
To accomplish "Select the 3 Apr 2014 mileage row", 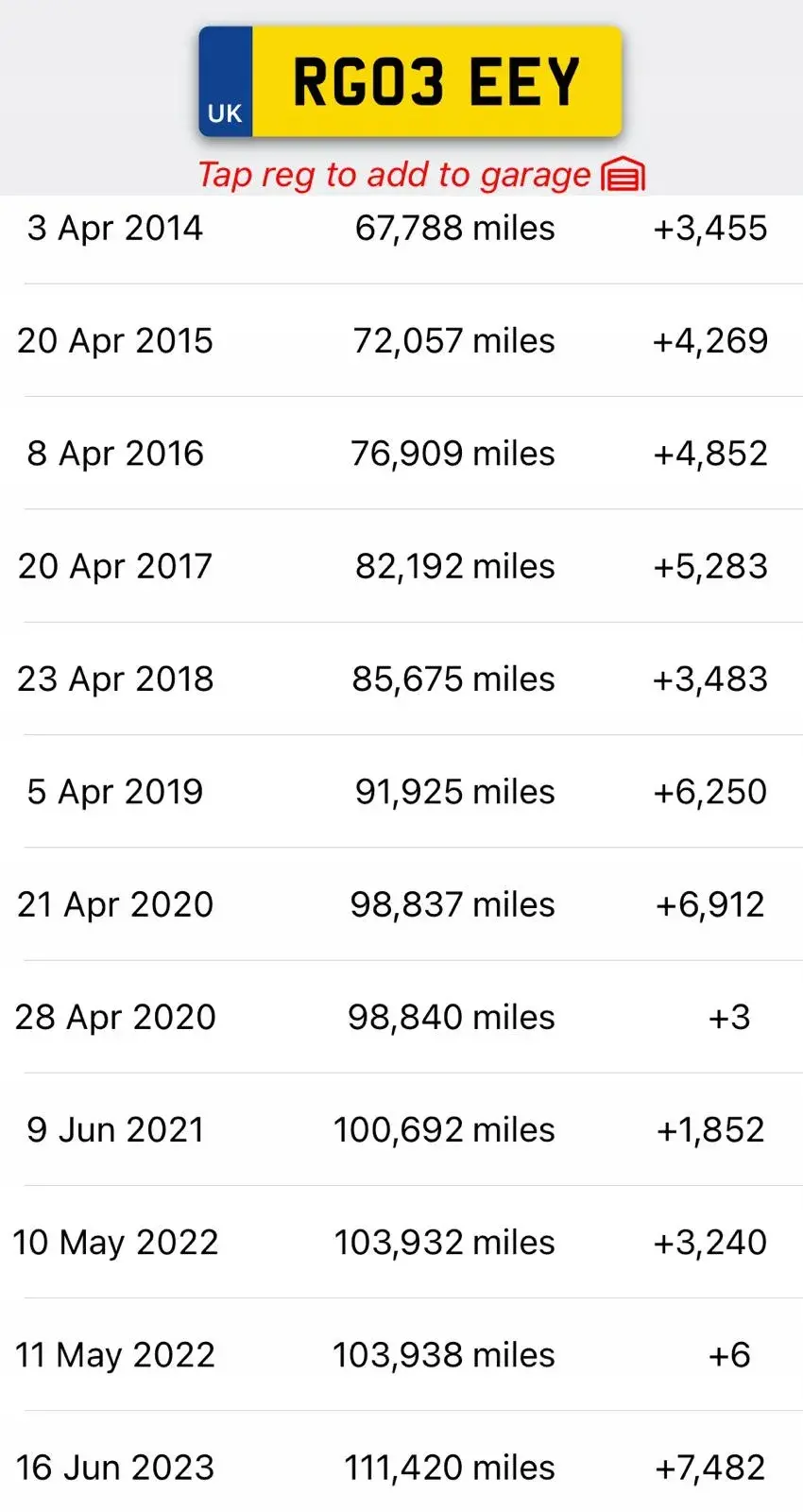I will 401,229.
